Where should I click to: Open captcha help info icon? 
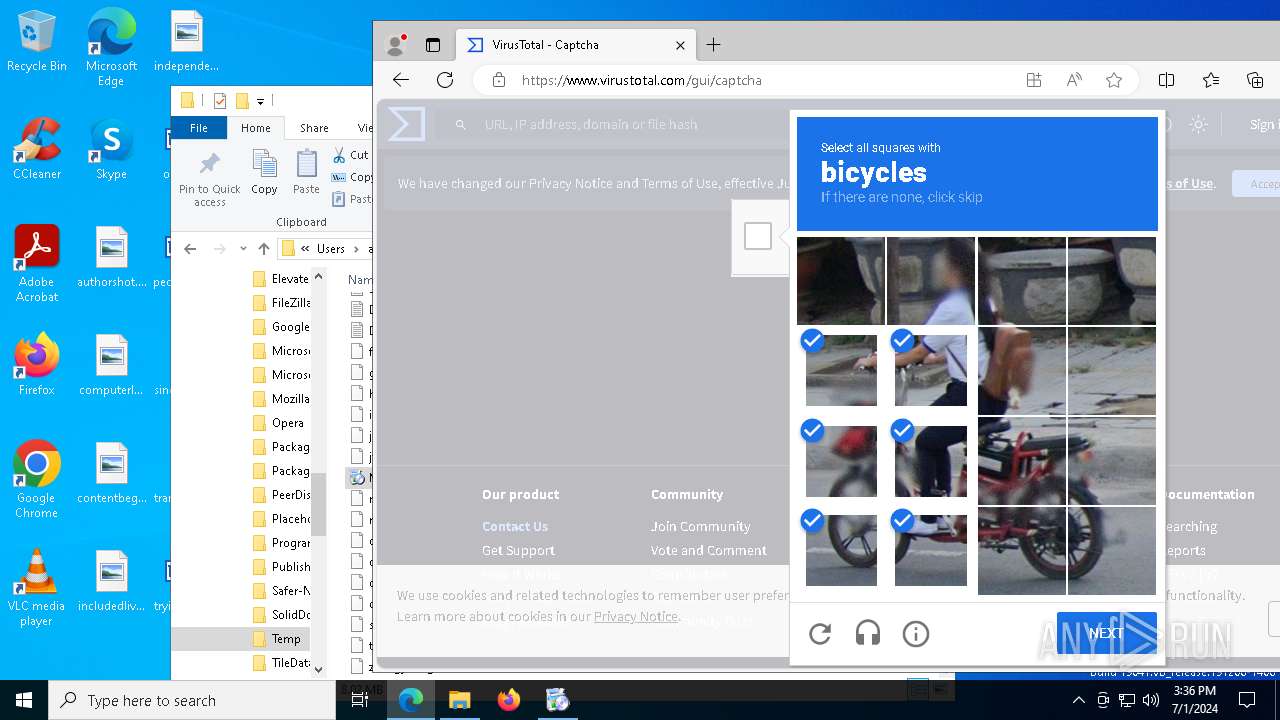click(916, 633)
